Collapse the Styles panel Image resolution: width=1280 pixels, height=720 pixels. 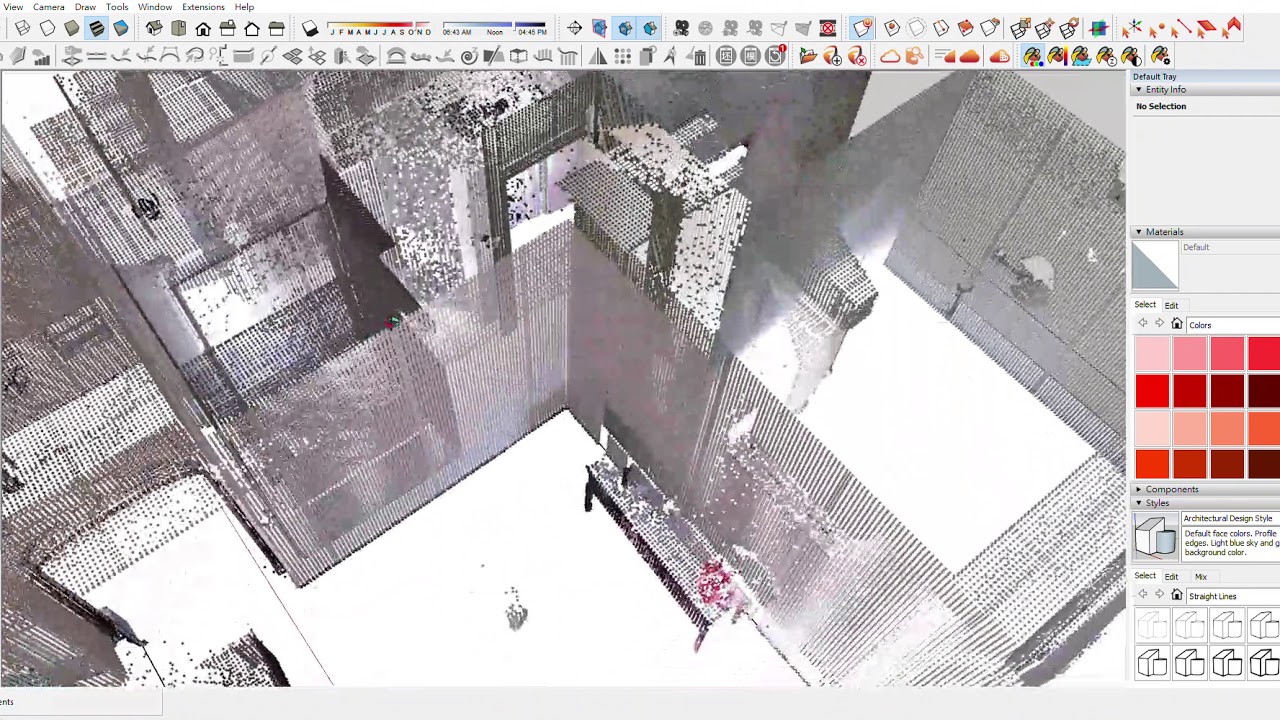pos(1138,504)
